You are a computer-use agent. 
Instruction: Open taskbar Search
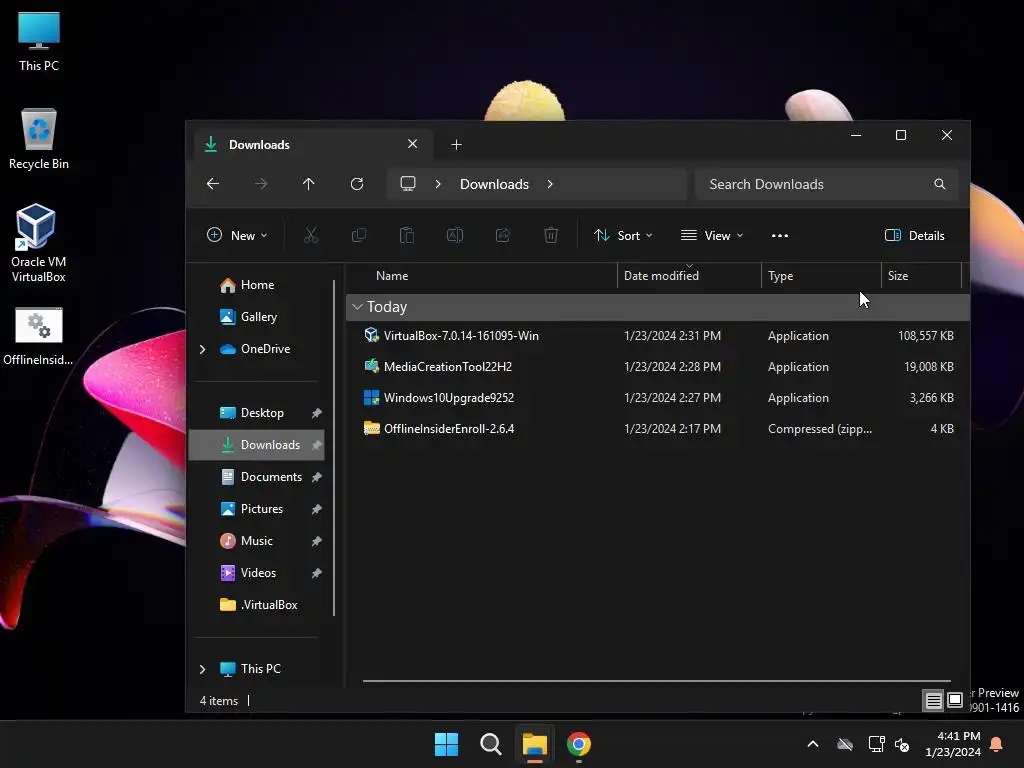[490, 744]
